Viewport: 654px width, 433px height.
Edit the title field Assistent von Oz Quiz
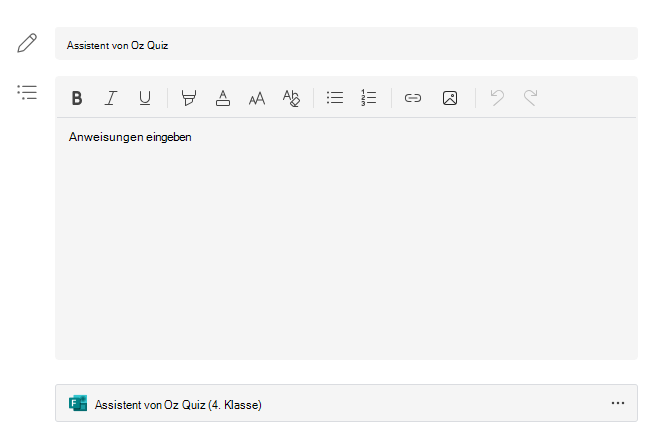346,43
